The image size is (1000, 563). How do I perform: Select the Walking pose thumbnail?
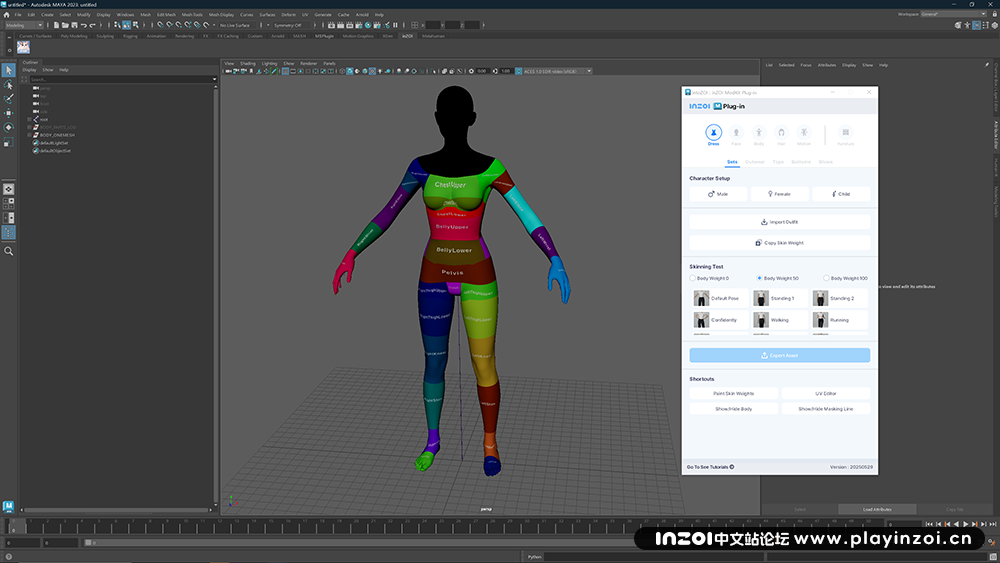pyautogui.click(x=761, y=319)
